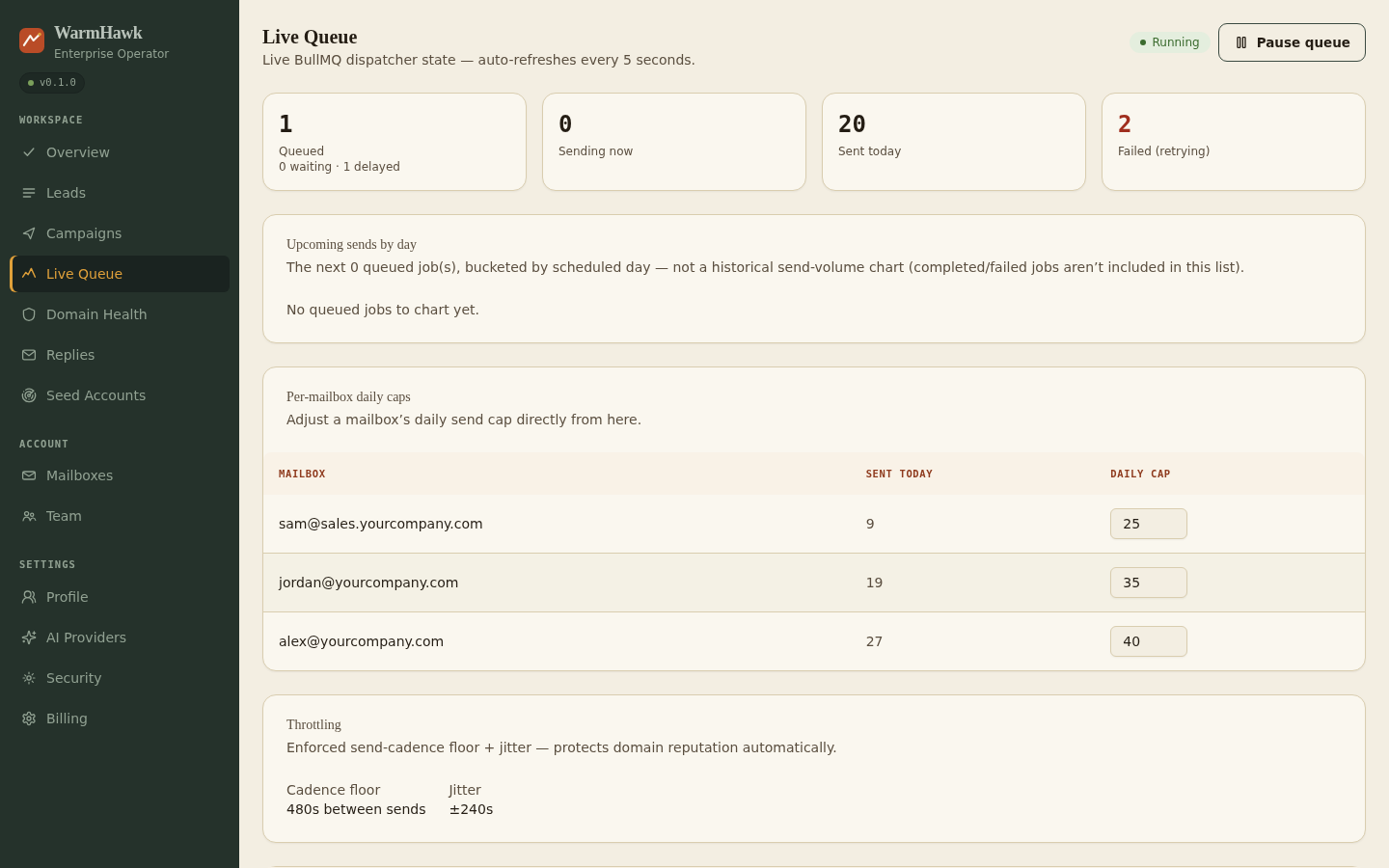Open Replies from the sidebar
Image resolution: width=1389 pixels, height=868 pixels.
point(120,355)
